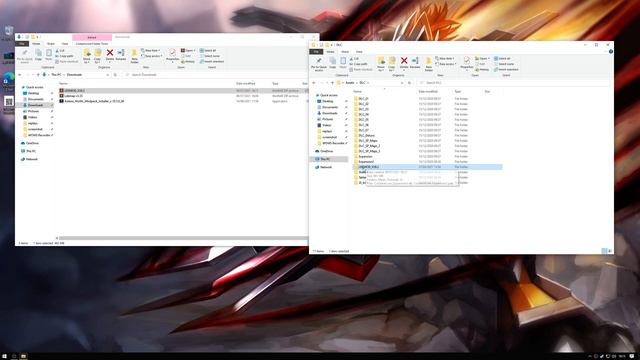Click Search Downloads field
The height and width of the screenshot is (360, 640).
pos(215,75)
